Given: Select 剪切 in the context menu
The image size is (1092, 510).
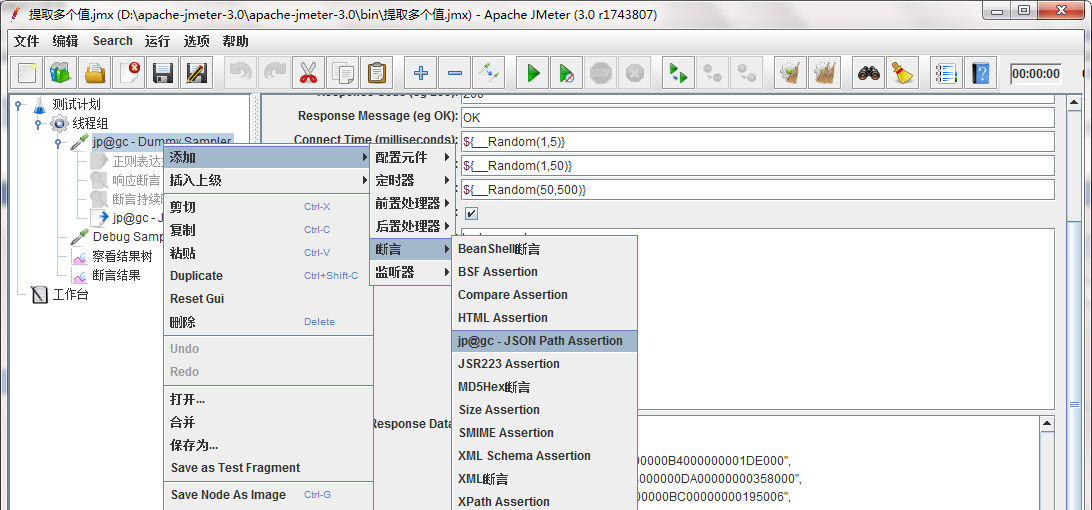Looking at the screenshot, I should coord(267,207).
